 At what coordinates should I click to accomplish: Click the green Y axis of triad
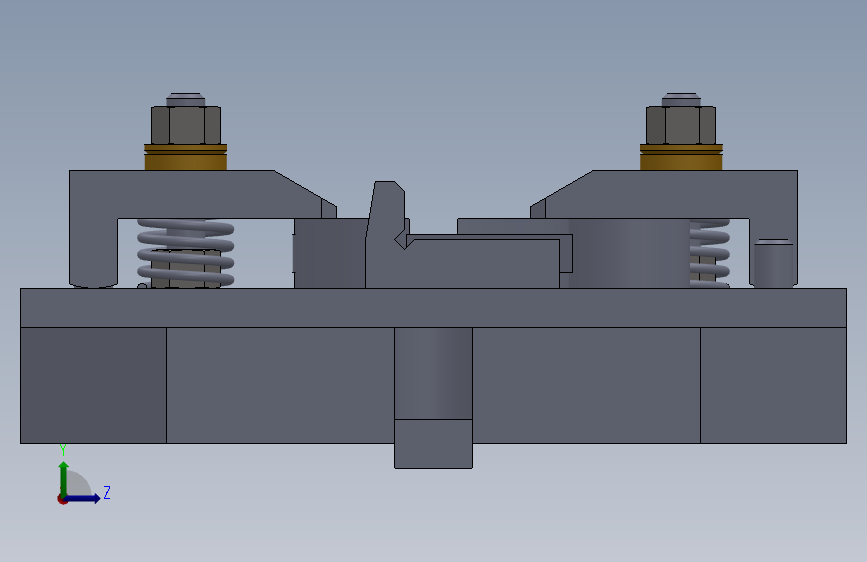click(64, 480)
